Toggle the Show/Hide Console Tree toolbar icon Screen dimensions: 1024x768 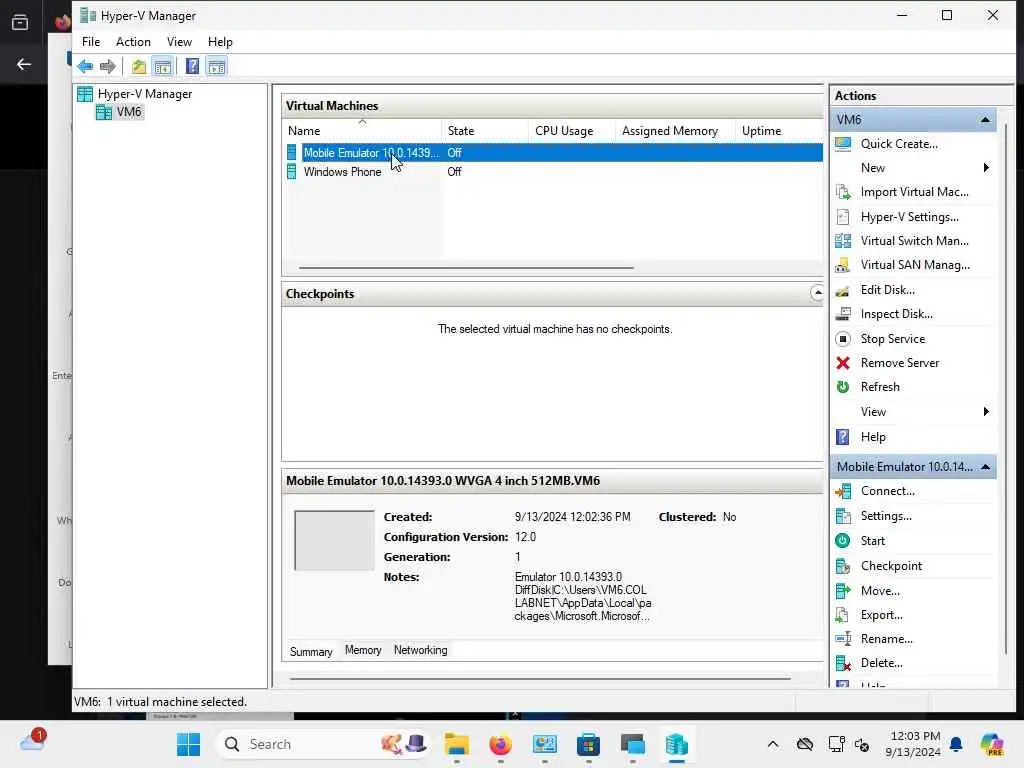pos(163,66)
